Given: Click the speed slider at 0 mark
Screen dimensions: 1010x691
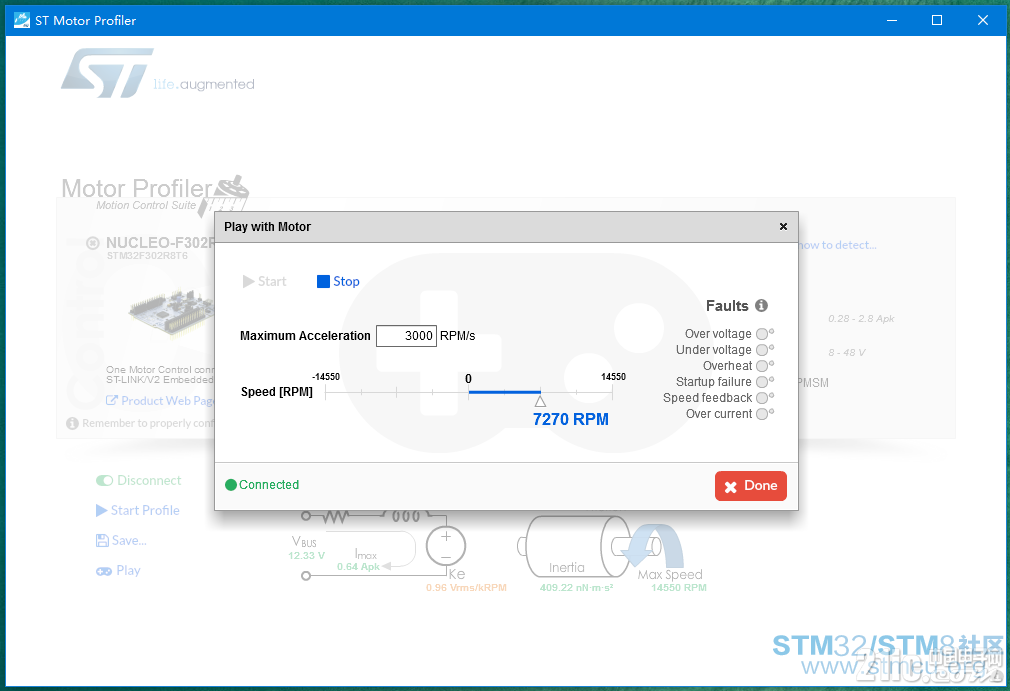Looking at the screenshot, I should coord(468,392).
